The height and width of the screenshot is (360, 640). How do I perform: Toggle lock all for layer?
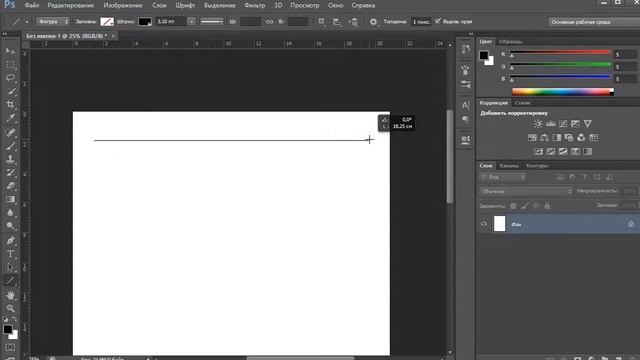(x=547, y=206)
